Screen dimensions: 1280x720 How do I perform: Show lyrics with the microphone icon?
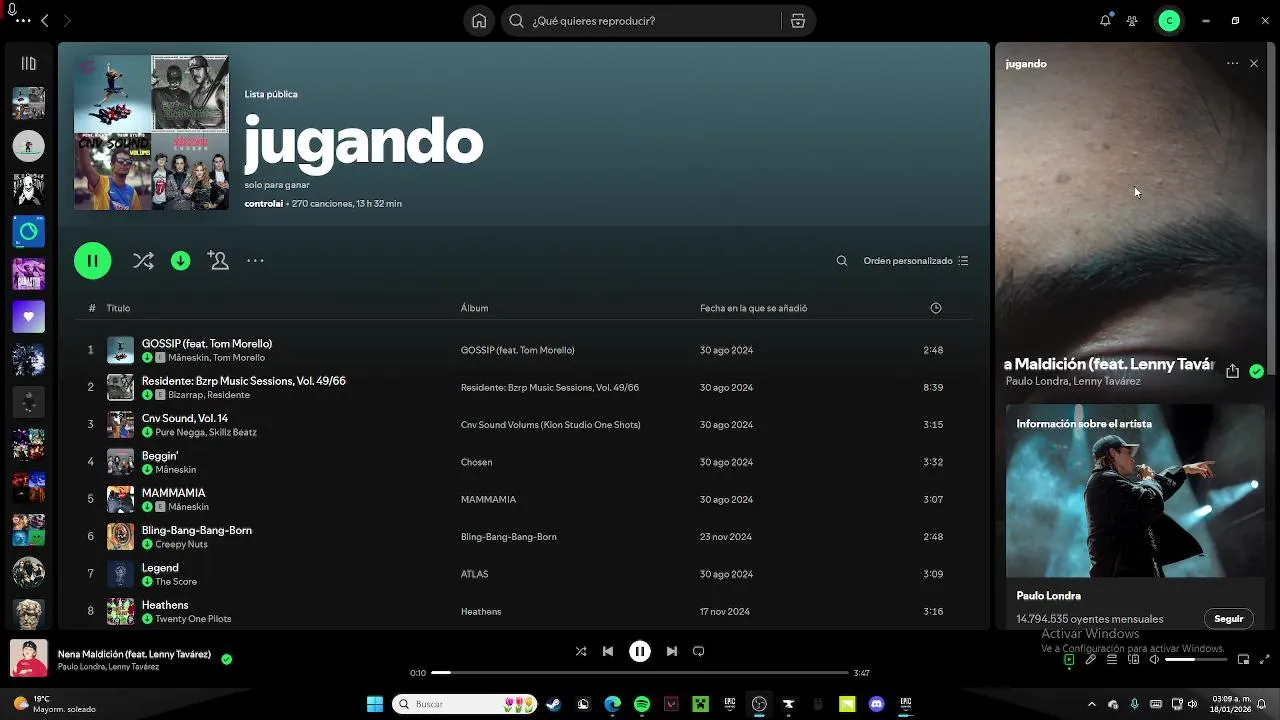[1091, 660]
